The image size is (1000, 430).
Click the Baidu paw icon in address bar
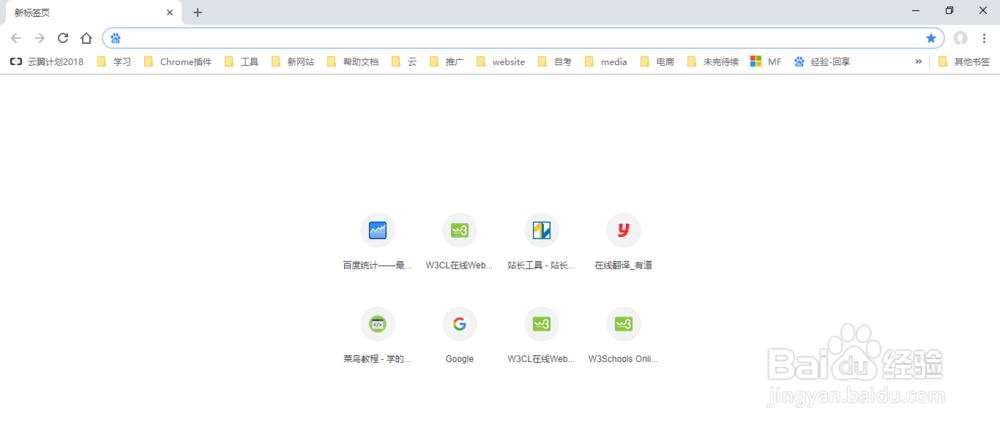(115, 38)
